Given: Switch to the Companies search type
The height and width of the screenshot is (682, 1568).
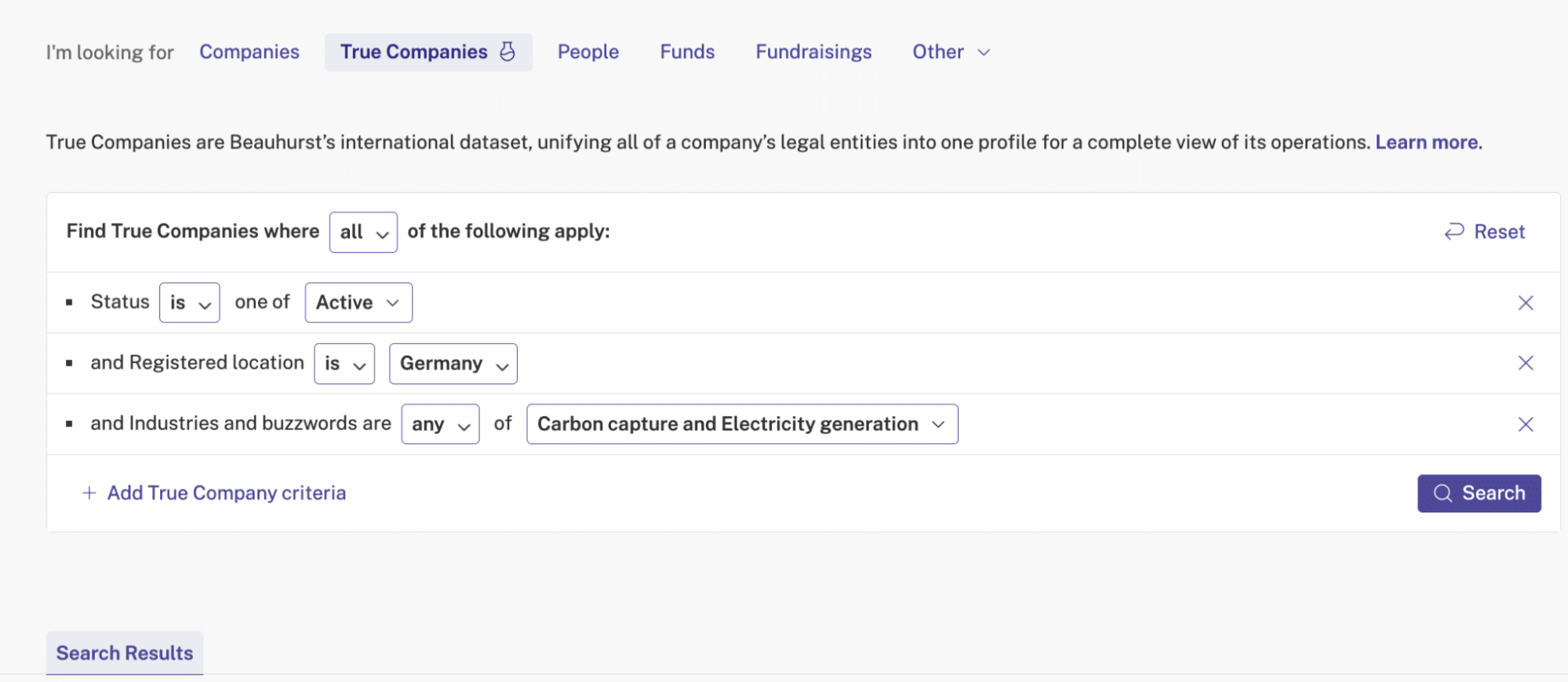Looking at the screenshot, I should (249, 52).
